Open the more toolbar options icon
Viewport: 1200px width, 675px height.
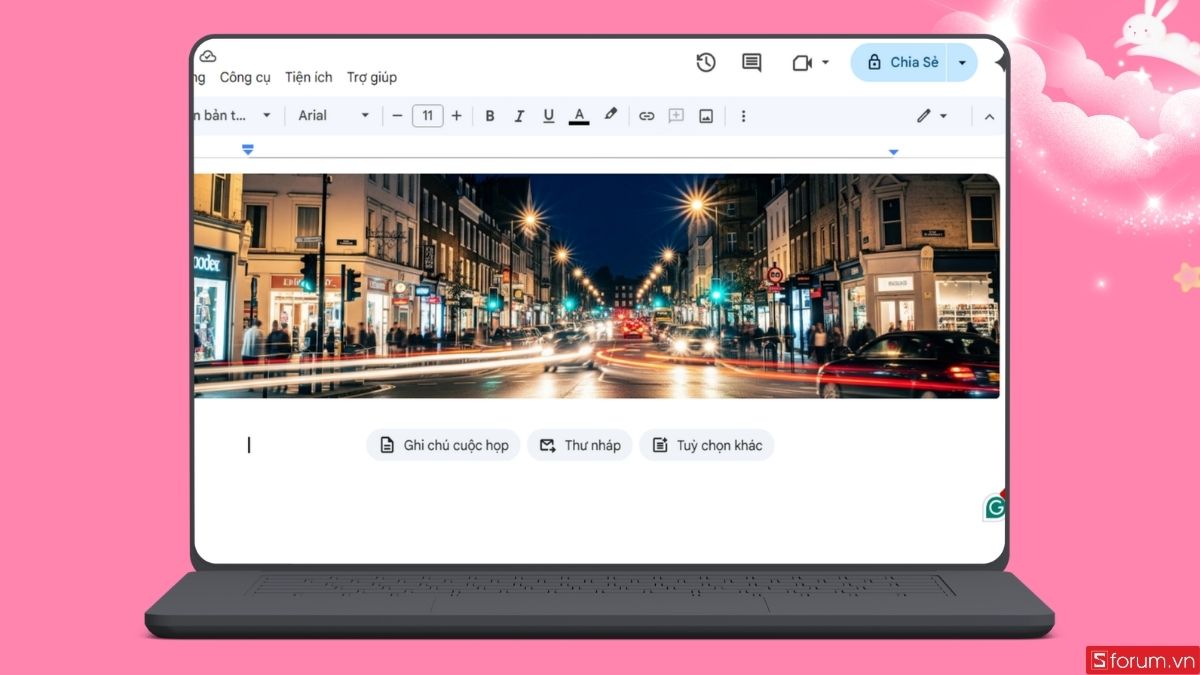pos(743,115)
